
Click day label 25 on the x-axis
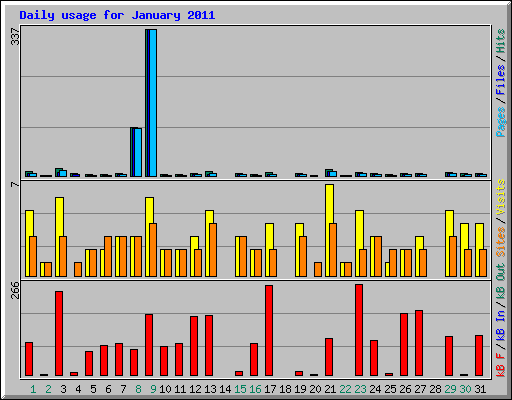(390, 389)
